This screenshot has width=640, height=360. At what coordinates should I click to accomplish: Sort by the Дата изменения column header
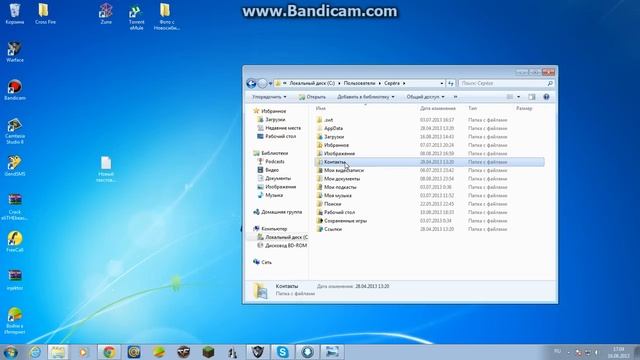[438, 108]
